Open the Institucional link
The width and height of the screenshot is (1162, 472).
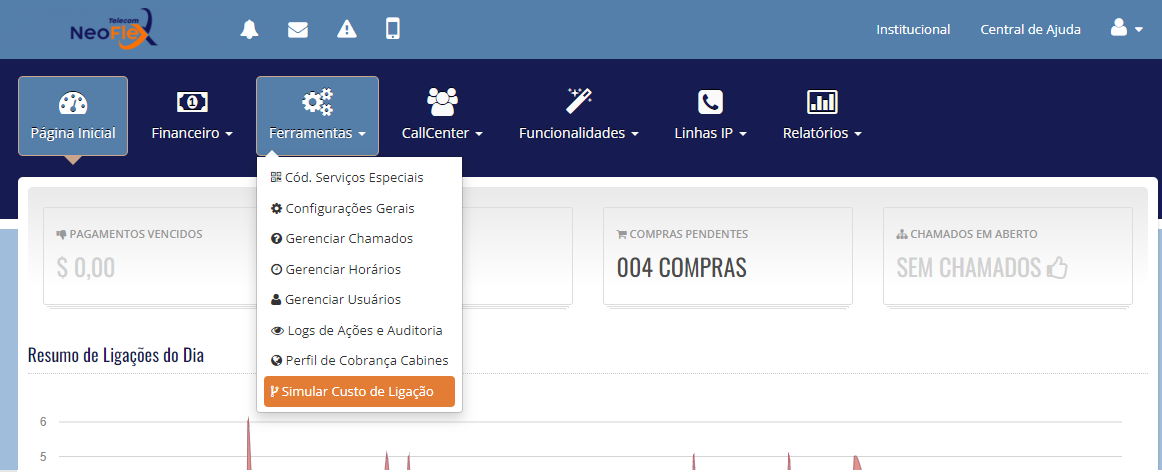coord(913,30)
